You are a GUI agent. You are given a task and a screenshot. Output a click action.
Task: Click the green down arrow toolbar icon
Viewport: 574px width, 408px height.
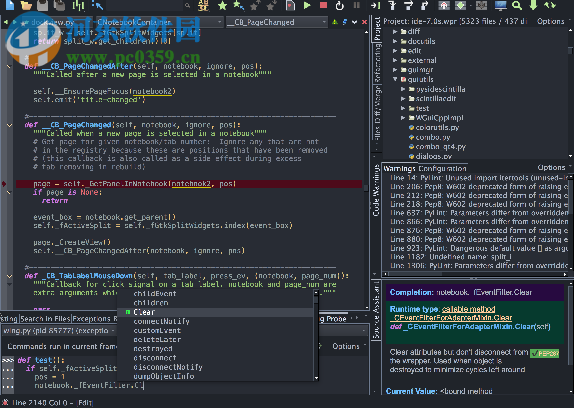[533, 5]
